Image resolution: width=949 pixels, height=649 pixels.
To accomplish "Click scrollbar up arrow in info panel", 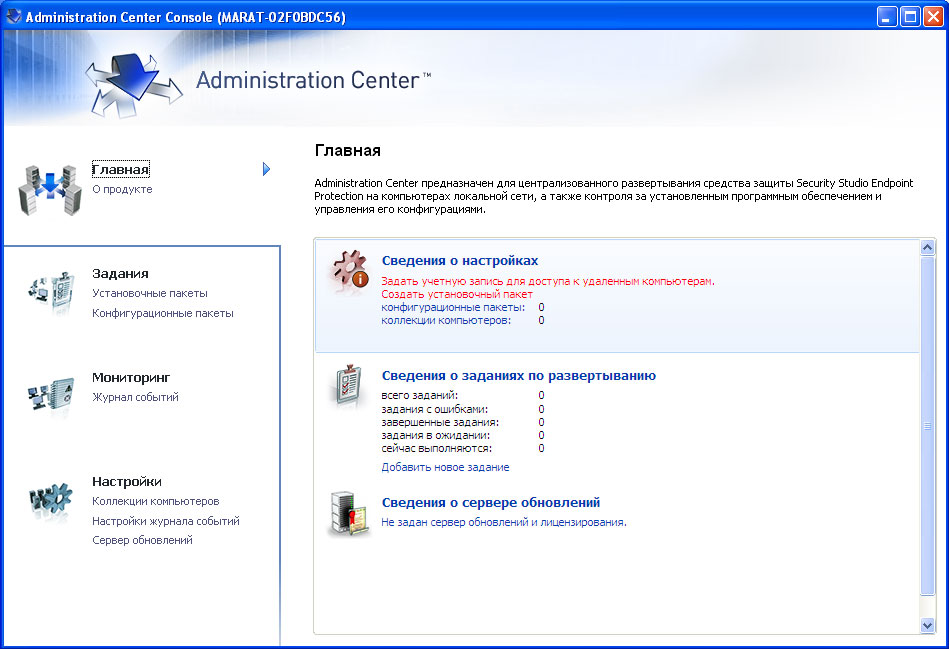I will click(x=927, y=247).
